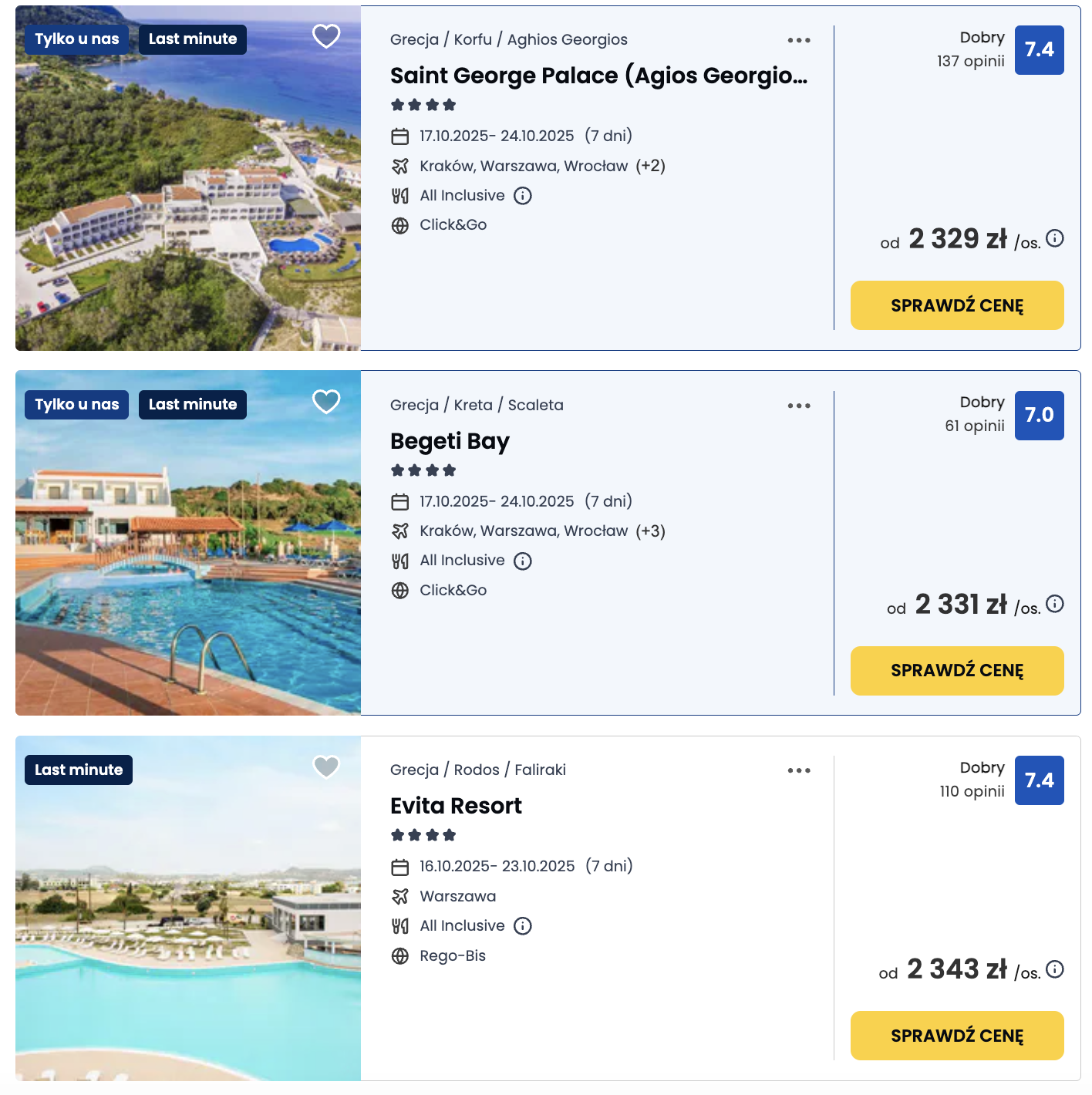This screenshot has width=1092, height=1095.
Task: Open the three-dot options for Begeti Bay
Action: pos(798,405)
